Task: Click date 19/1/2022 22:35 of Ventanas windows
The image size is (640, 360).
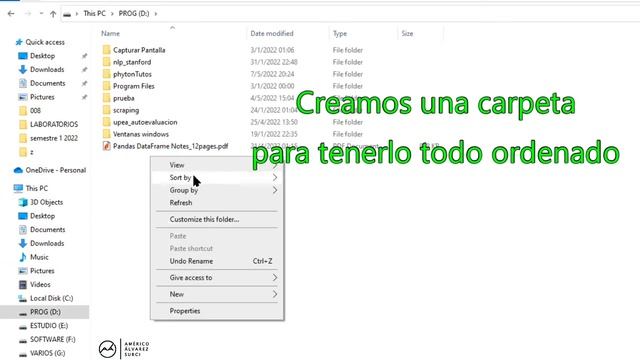Action: pos(274,134)
